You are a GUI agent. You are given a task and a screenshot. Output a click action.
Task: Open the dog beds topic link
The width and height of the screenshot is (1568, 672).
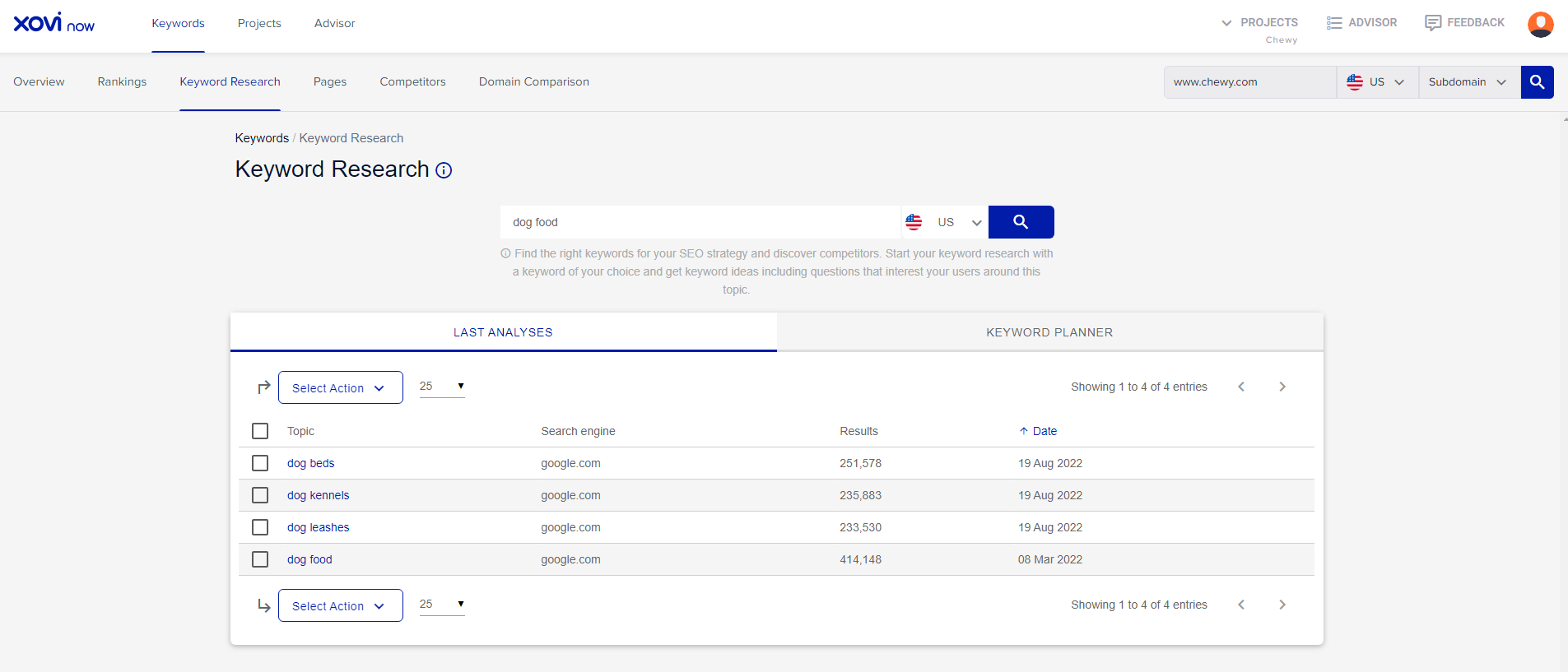point(311,463)
